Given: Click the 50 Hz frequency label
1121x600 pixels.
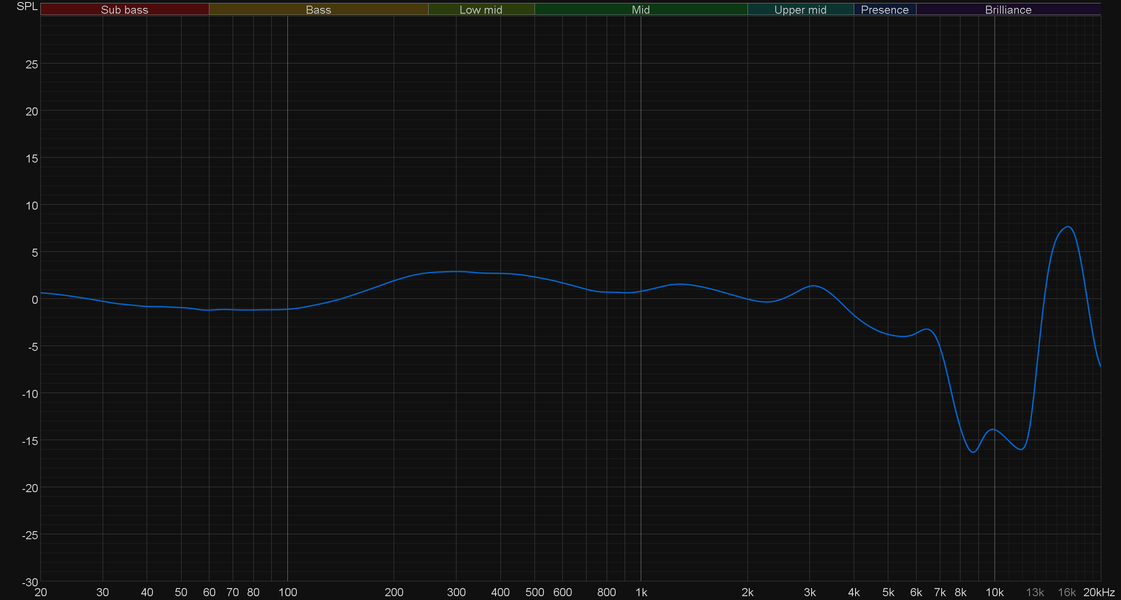Looking at the screenshot, I should (181, 592).
